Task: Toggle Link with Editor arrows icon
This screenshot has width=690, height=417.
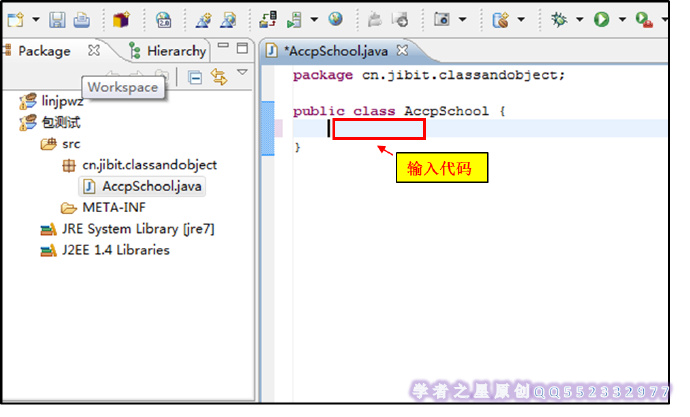Action: [219, 77]
